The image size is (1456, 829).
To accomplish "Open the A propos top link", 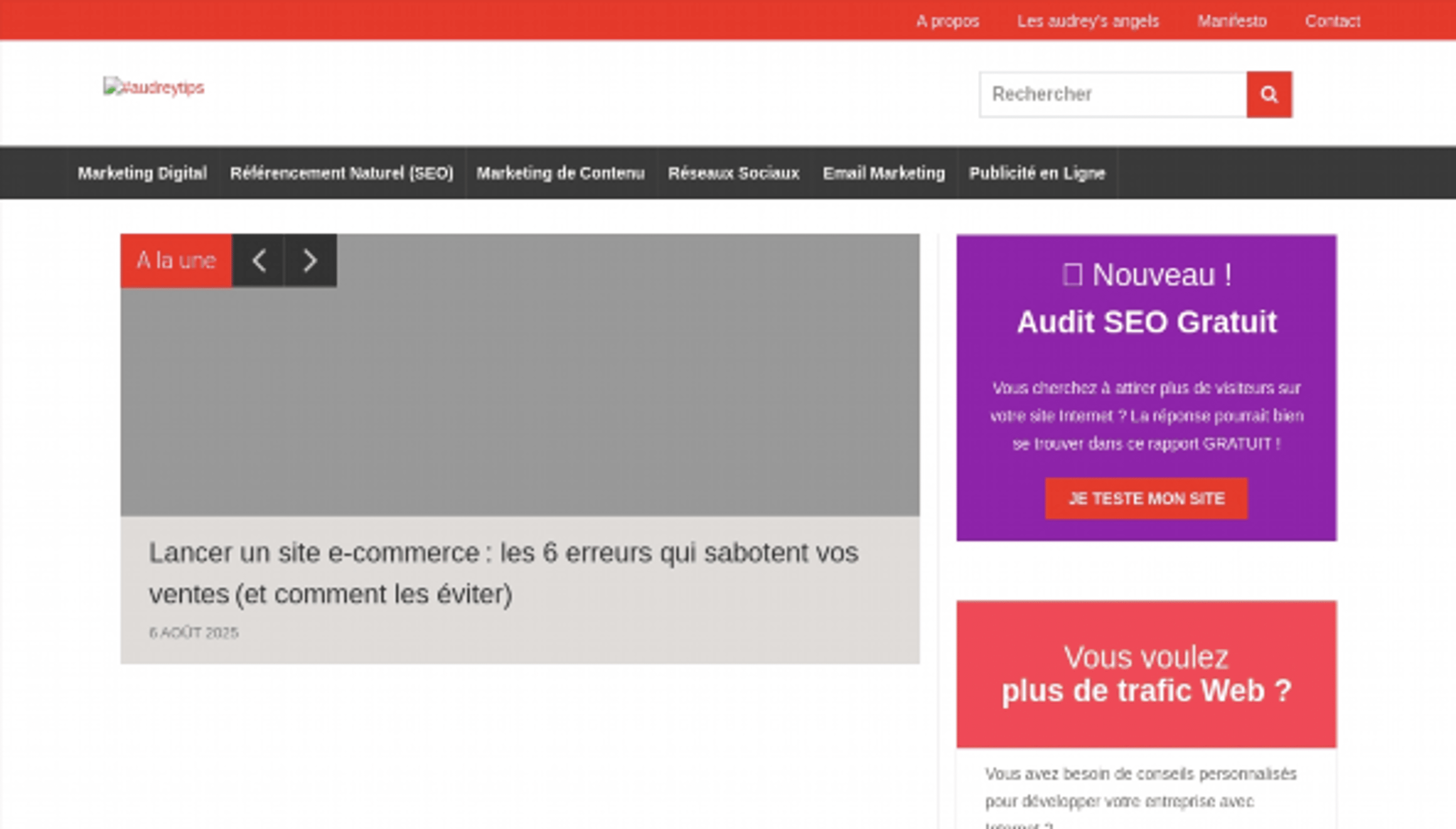I will tap(947, 21).
